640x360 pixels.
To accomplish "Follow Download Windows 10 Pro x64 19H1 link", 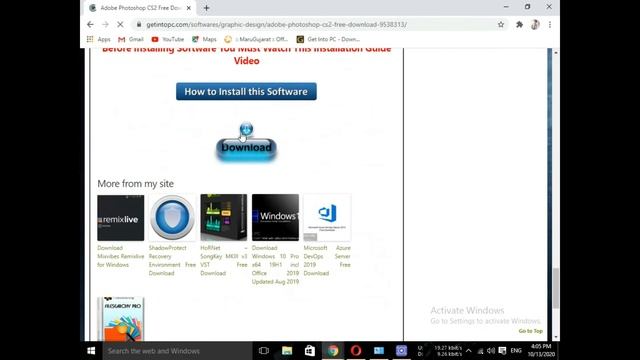I will pos(275,264).
